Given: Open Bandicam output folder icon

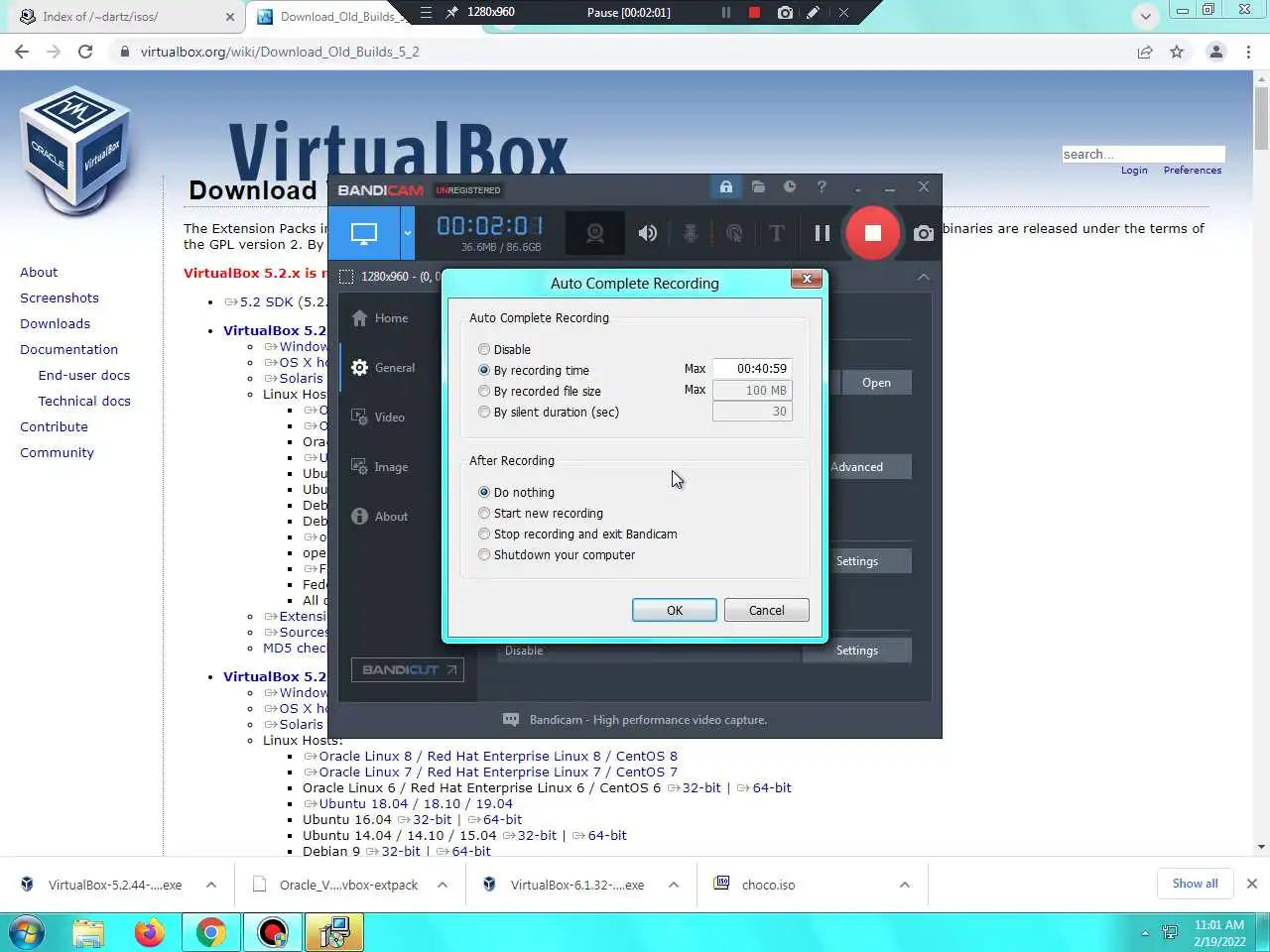Looking at the screenshot, I should pos(758,186).
